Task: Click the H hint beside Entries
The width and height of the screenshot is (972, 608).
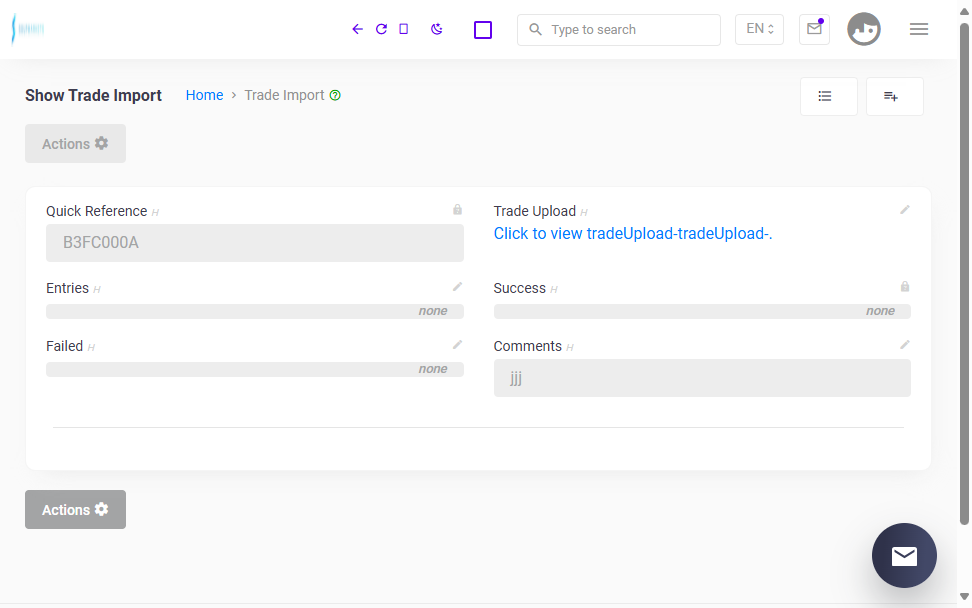Action: (97, 289)
